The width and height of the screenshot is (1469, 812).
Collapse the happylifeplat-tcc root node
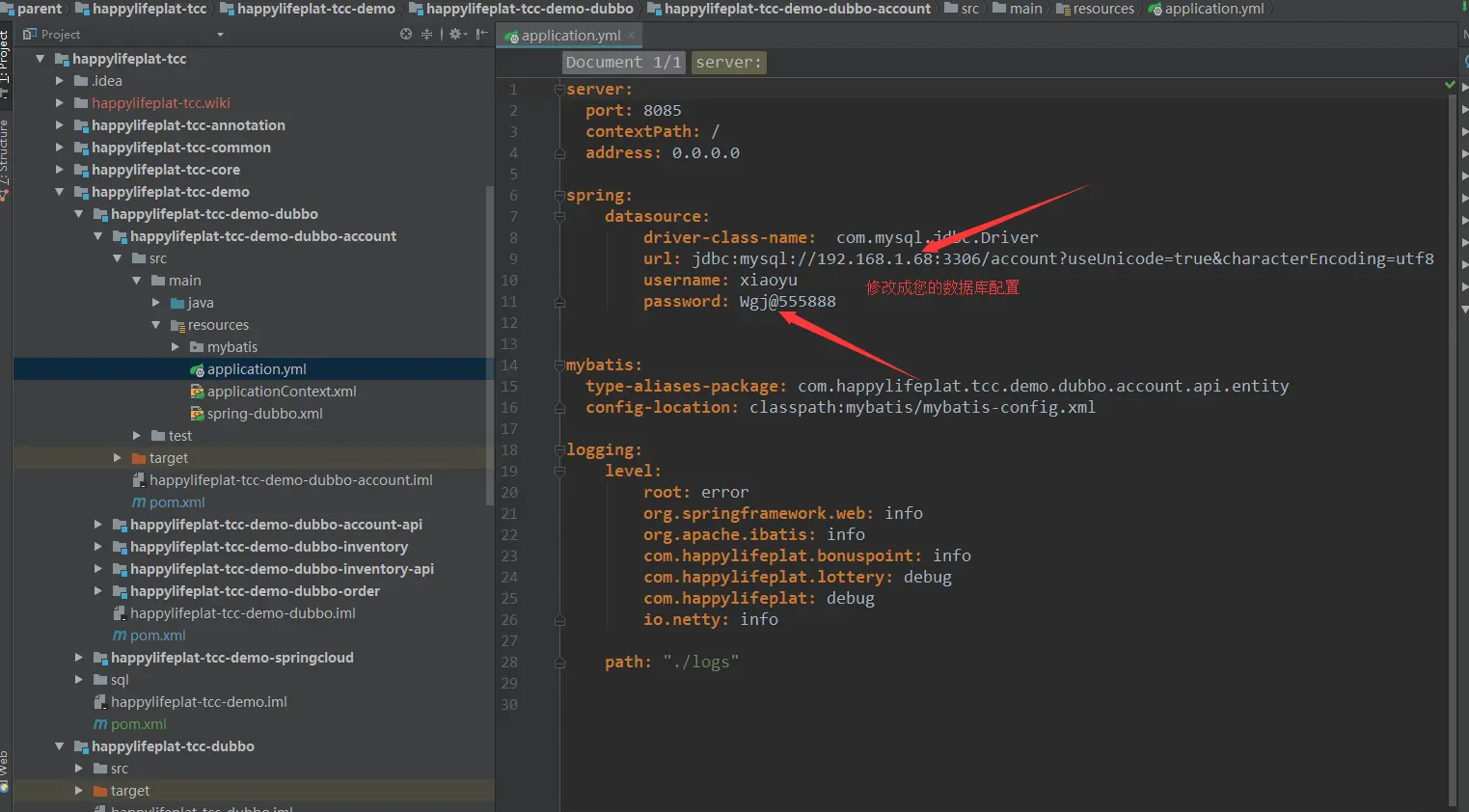(41, 59)
